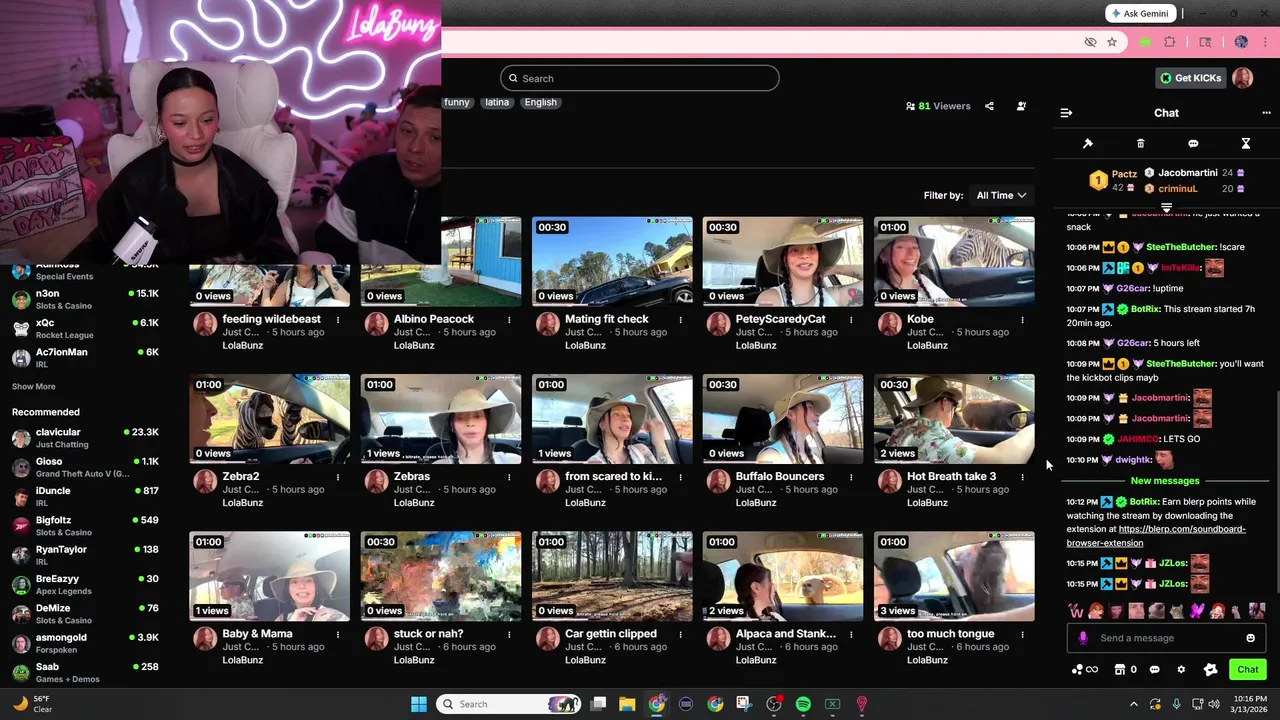The width and height of the screenshot is (1280, 720).
Task: Click the hourglass icon in chat toolbar
Action: pos(1246,144)
